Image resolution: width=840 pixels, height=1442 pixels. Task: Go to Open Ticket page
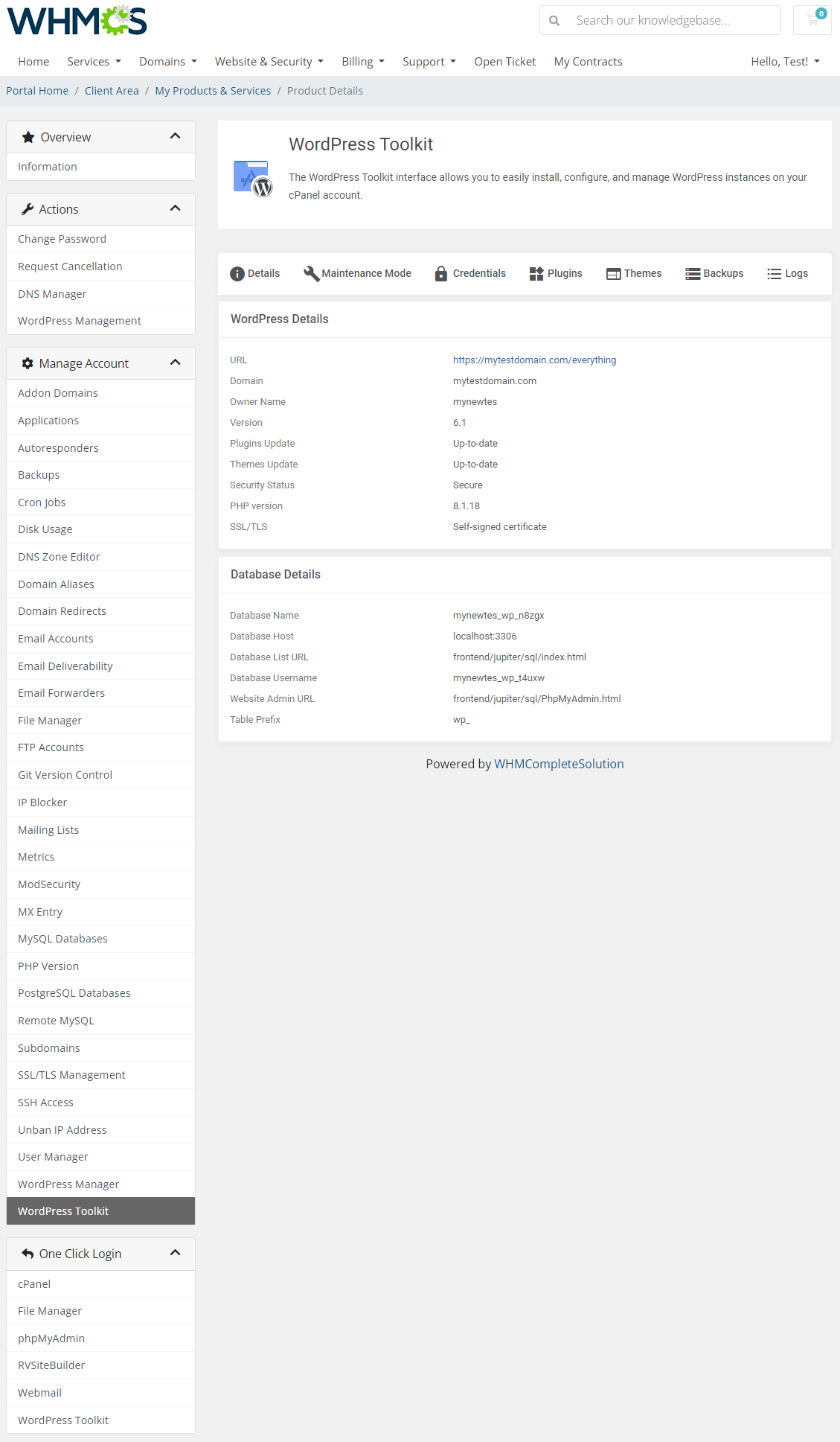coord(504,61)
